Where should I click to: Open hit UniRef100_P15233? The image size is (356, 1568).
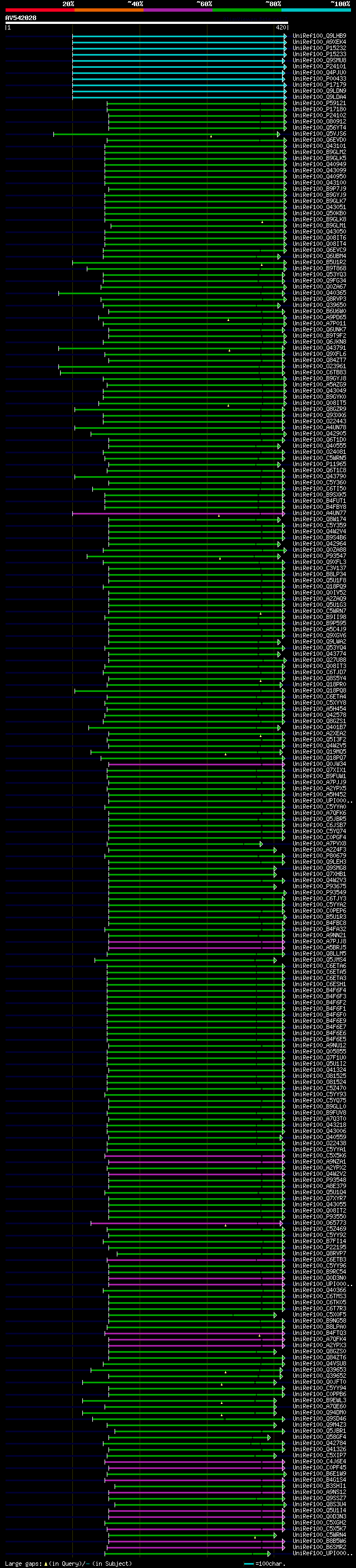point(319,54)
